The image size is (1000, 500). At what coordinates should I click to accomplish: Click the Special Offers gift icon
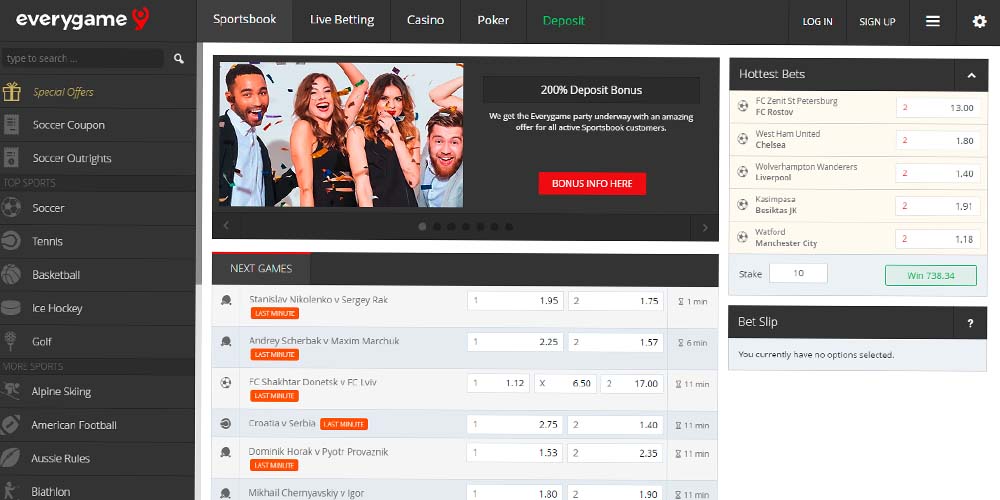coord(12,92)
